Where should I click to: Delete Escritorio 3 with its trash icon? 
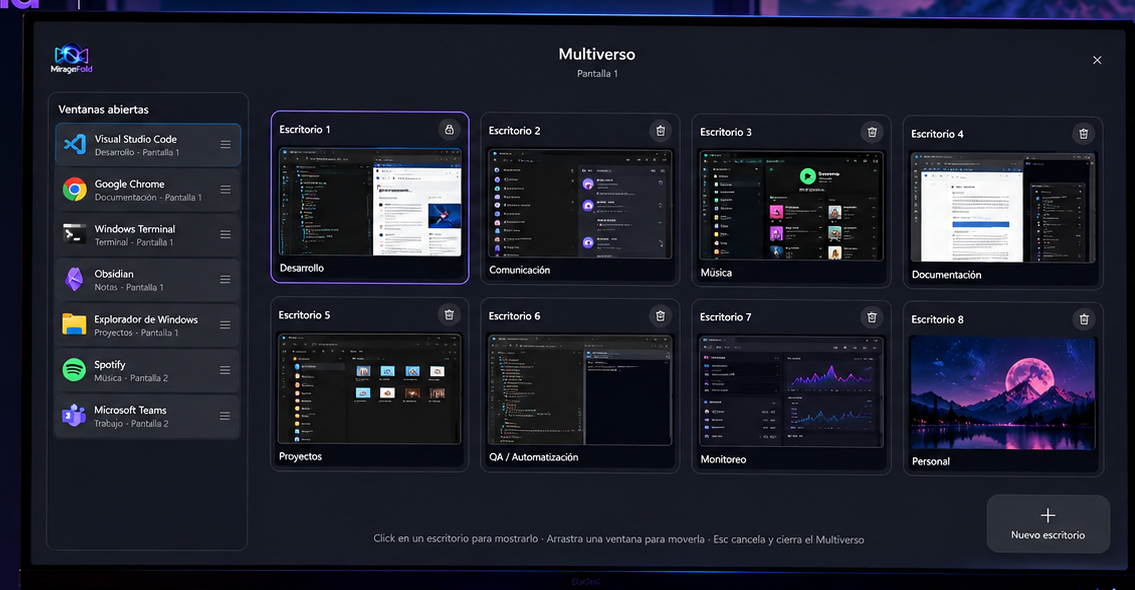point(872,132)
